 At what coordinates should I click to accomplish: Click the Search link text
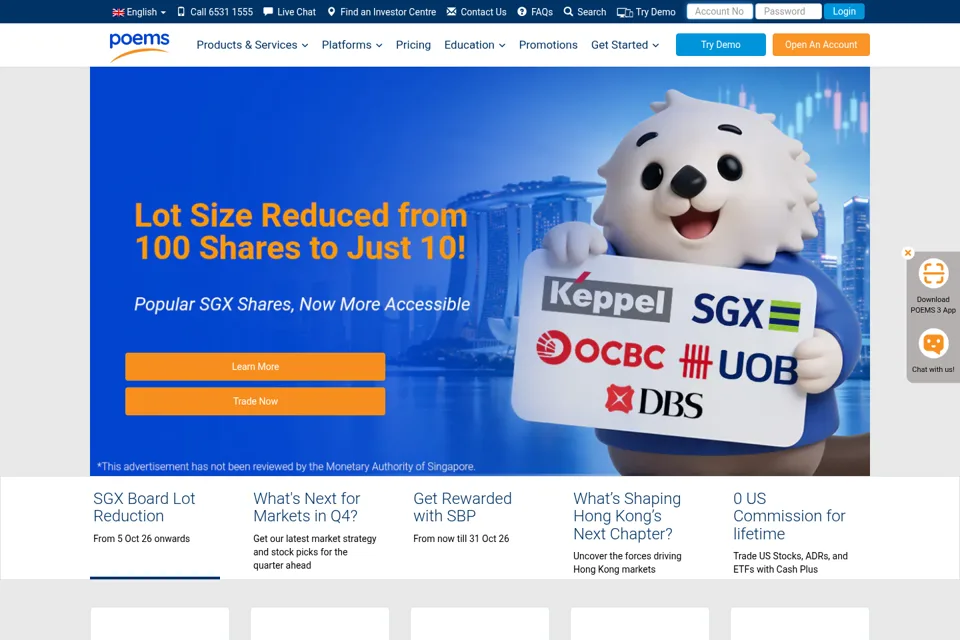click(x=591, y=12)
